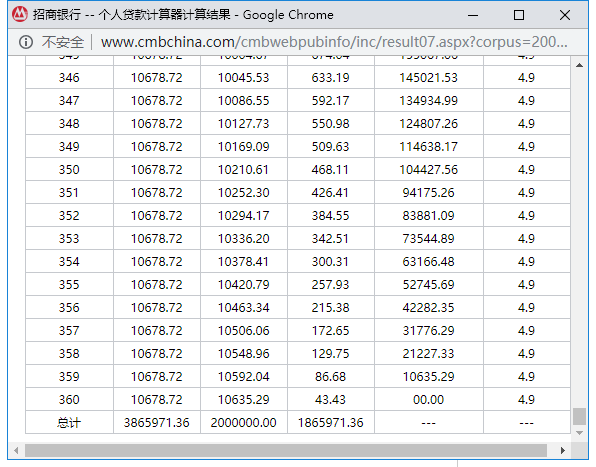Select balance 63166.48 cell
This screenshot has width=596, height=467.
(x=428, y=261)
